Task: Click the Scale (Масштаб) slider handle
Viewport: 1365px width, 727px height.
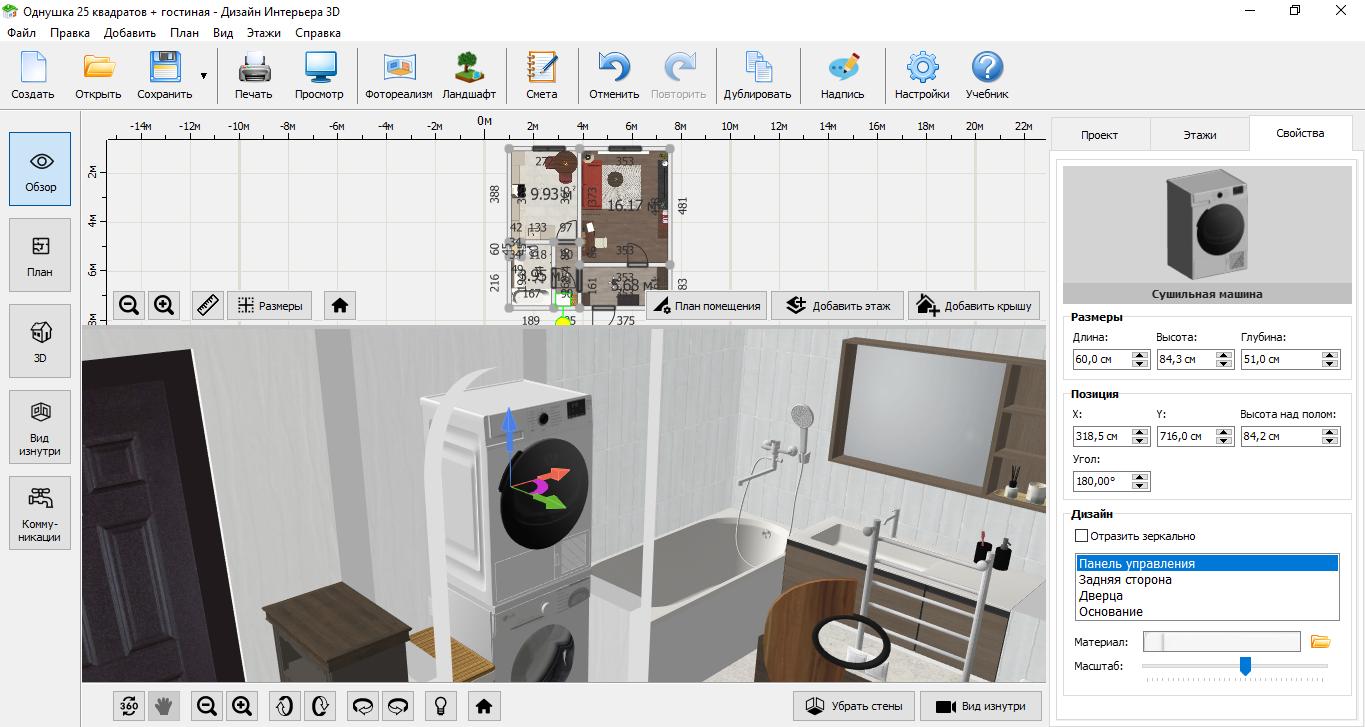Action: (x=1245, y=666)
